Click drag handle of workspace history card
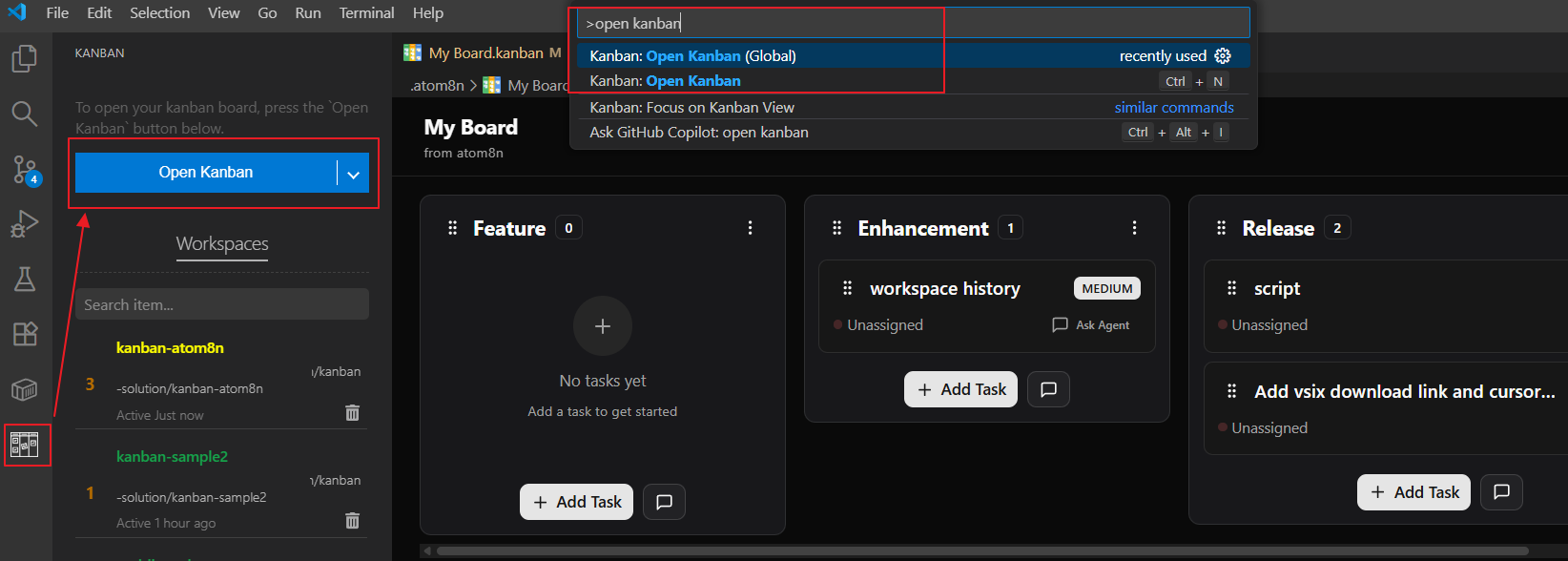Screen dimensions: 1568x561 click(x=847, y=288)
